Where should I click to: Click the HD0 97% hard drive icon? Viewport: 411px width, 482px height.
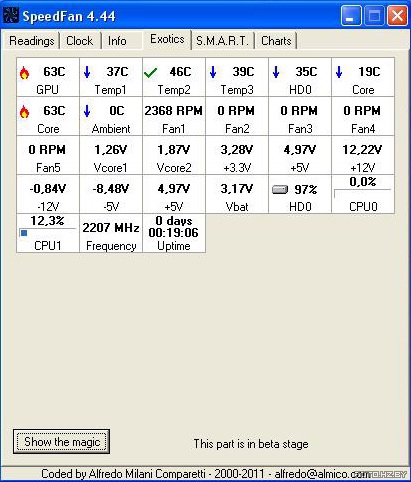280,190
